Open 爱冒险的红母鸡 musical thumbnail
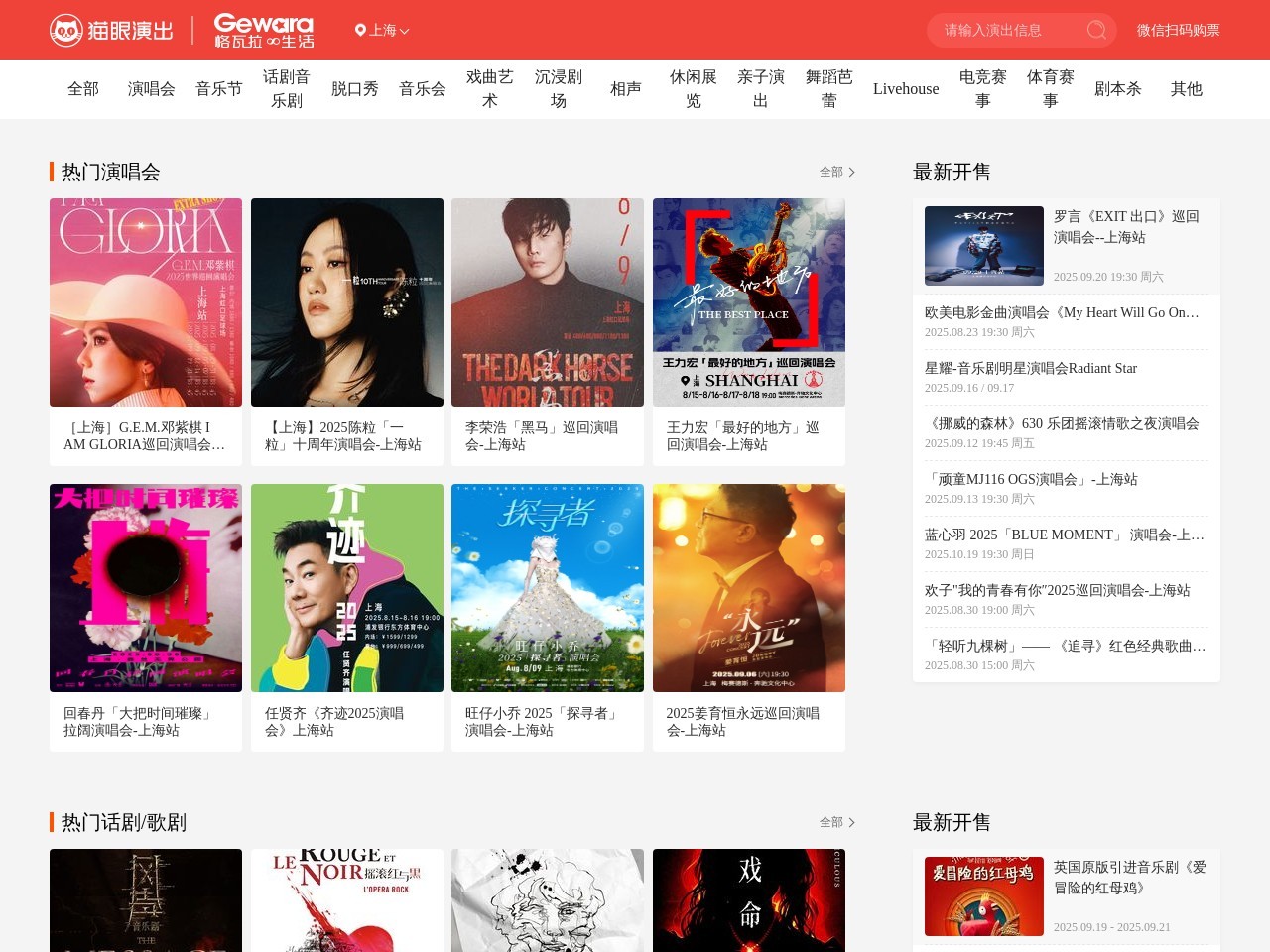Screen dimensions: 1270x952 click(x=983, y=896)
